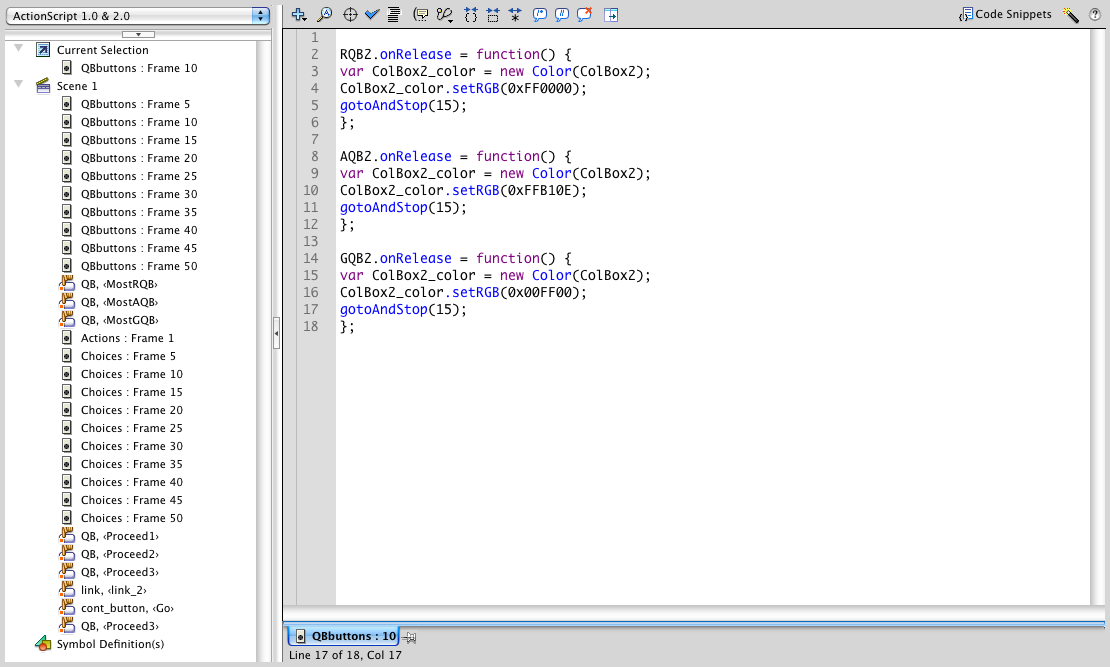1110x667 pixels.
Task: Add a new item to the script
Action: (299, 14)
